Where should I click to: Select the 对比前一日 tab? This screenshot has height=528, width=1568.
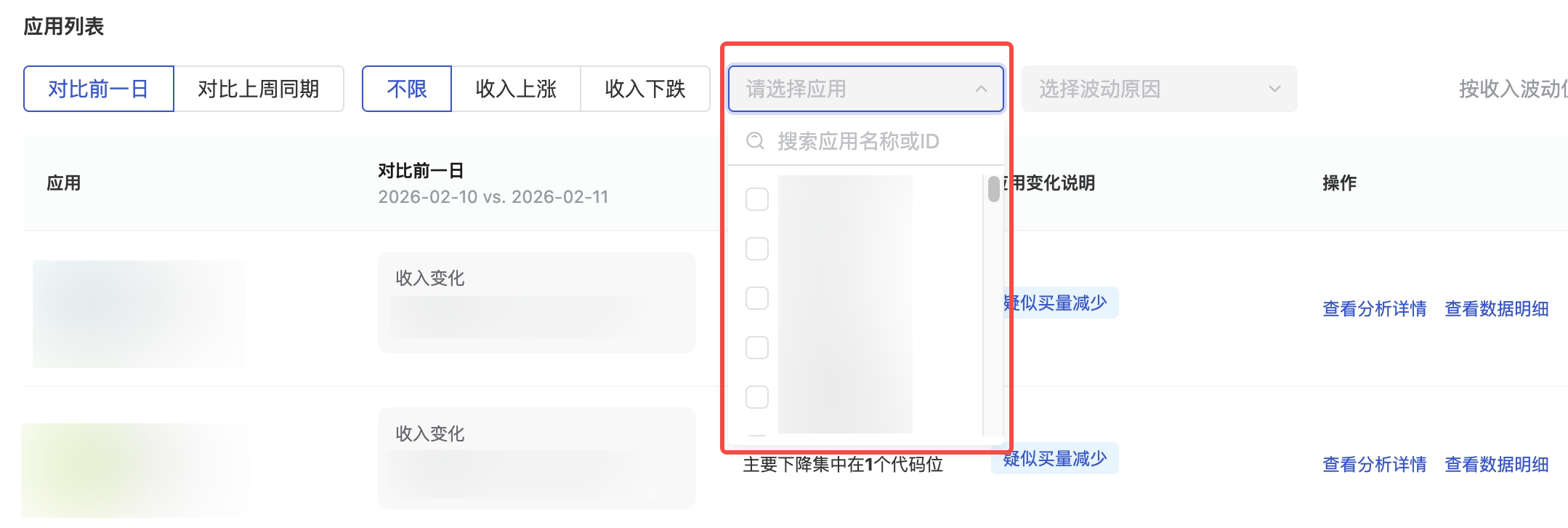(x=99, y=89)
